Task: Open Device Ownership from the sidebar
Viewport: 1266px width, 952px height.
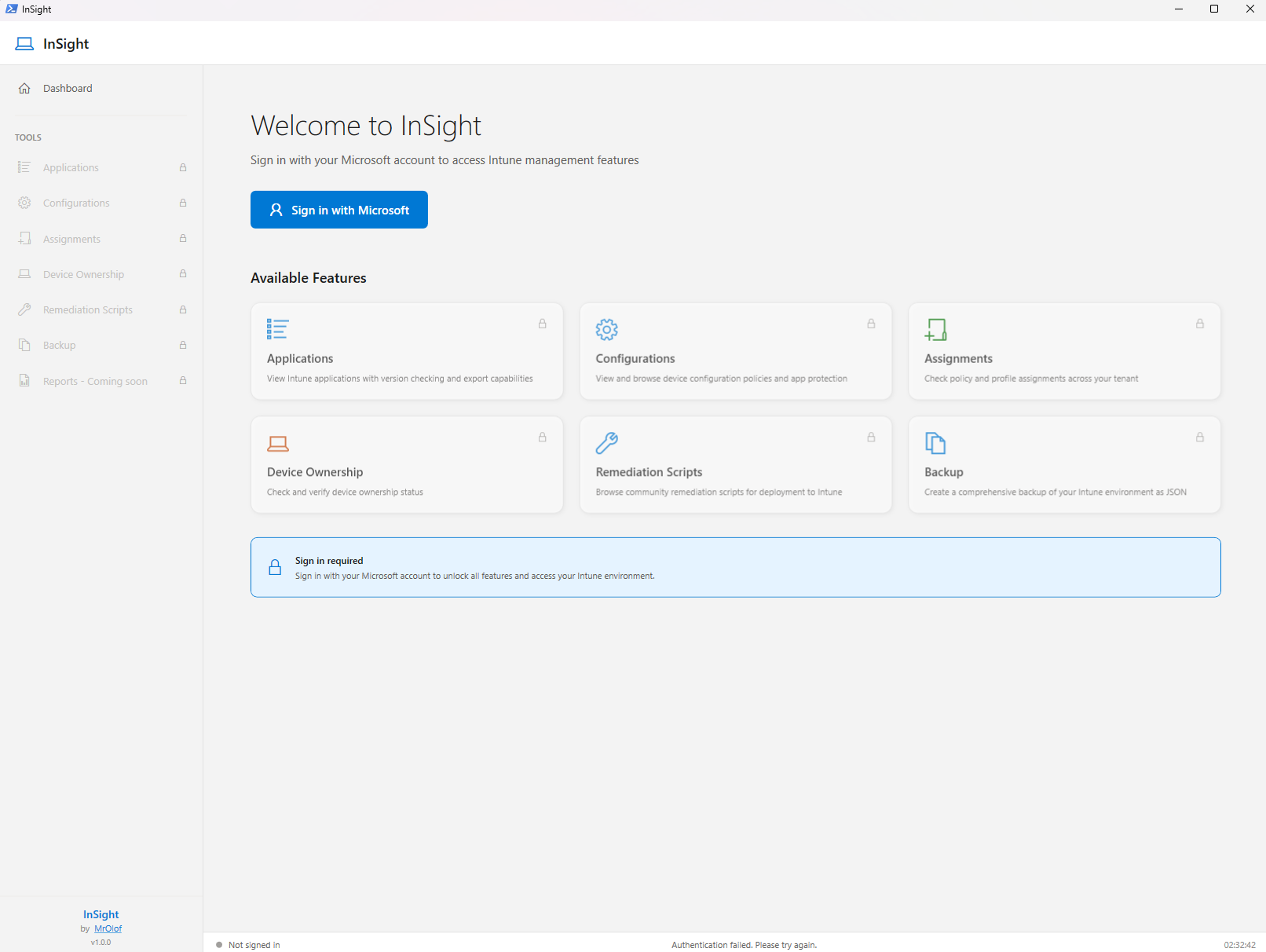Action: (101, 274)
